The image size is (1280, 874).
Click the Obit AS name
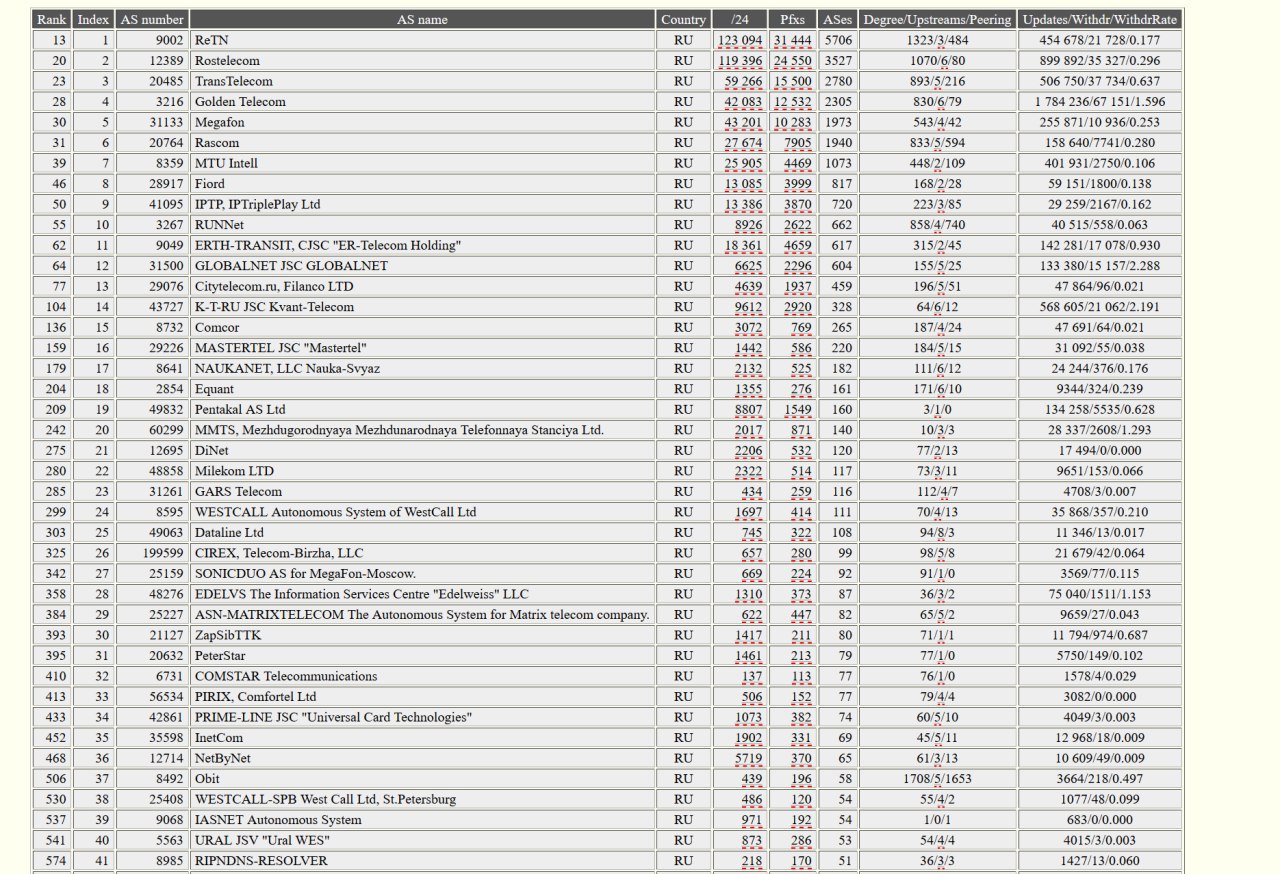[x=422, y=778]
